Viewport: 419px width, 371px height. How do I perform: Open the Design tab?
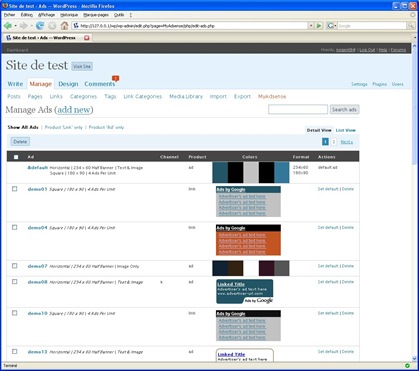[68, 84]
